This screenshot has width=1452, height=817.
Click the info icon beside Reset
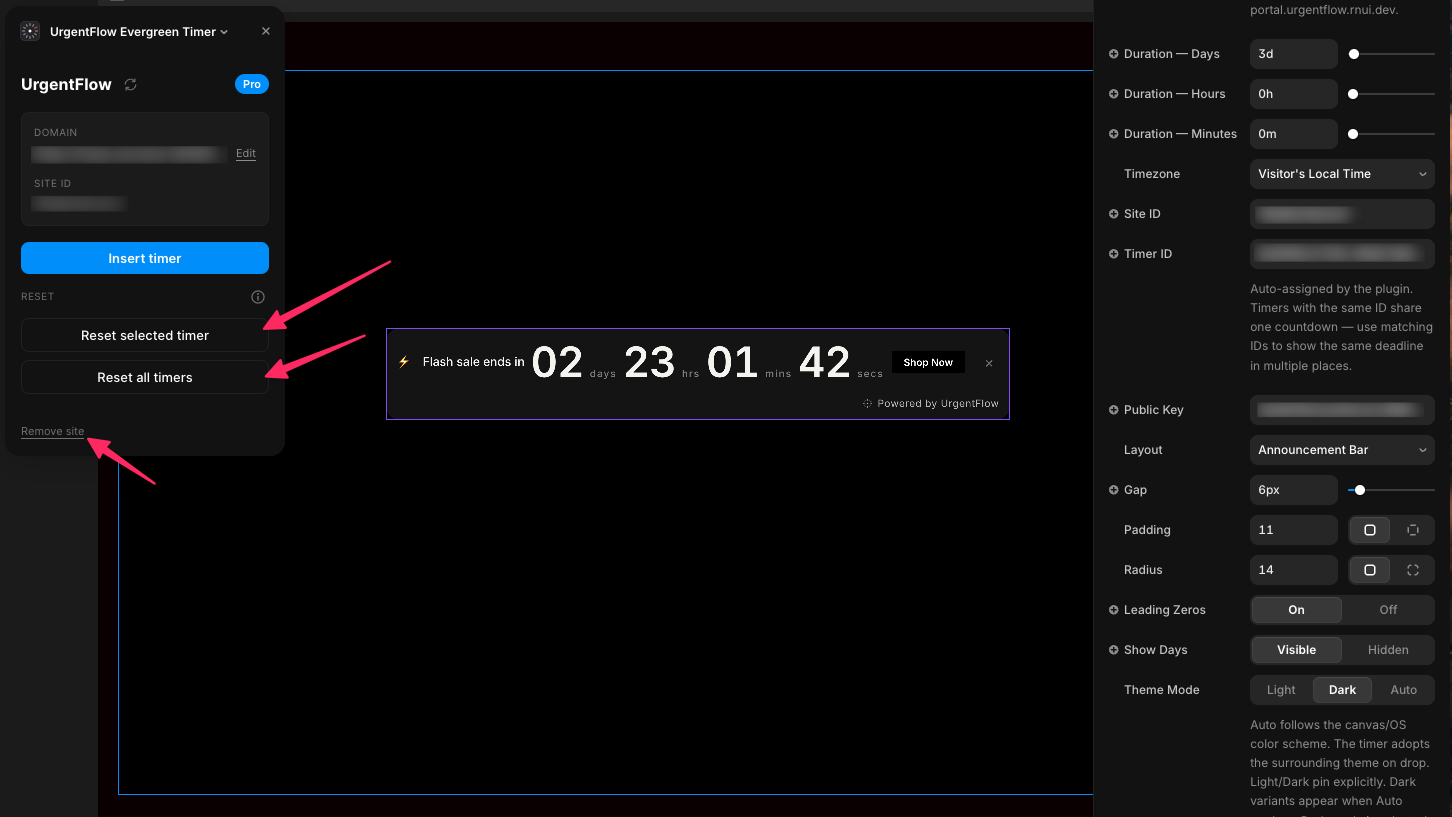pos(258,297)
